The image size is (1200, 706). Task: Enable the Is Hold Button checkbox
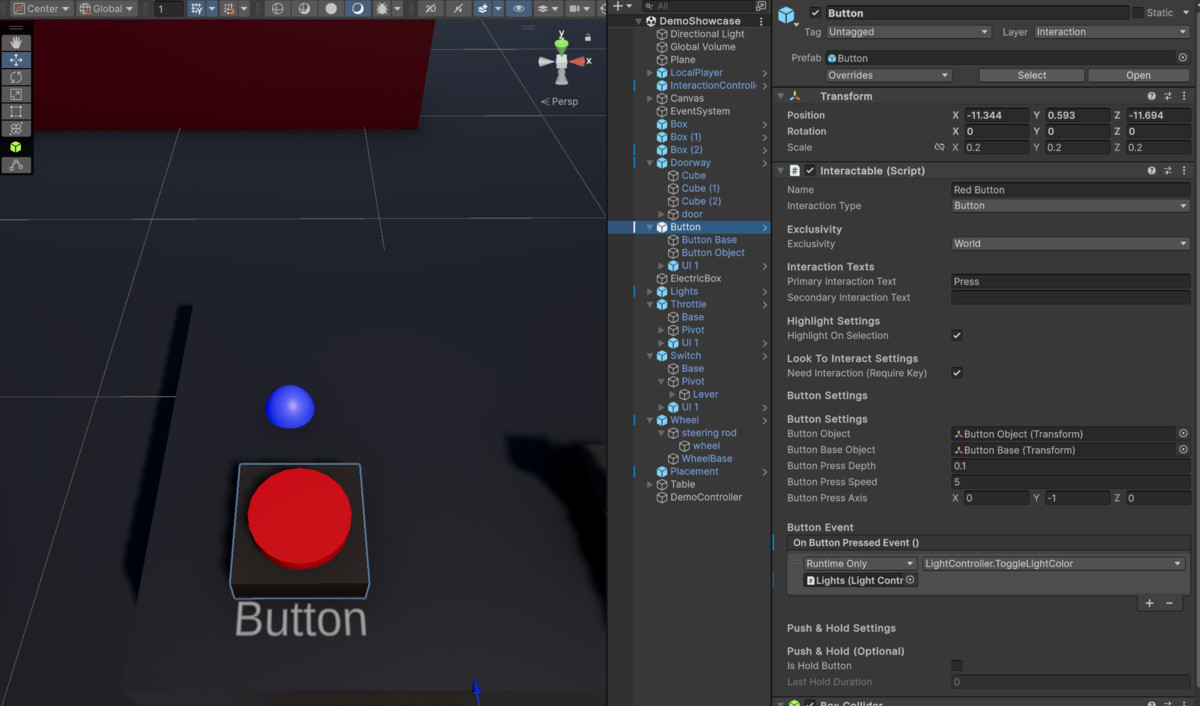957,665
